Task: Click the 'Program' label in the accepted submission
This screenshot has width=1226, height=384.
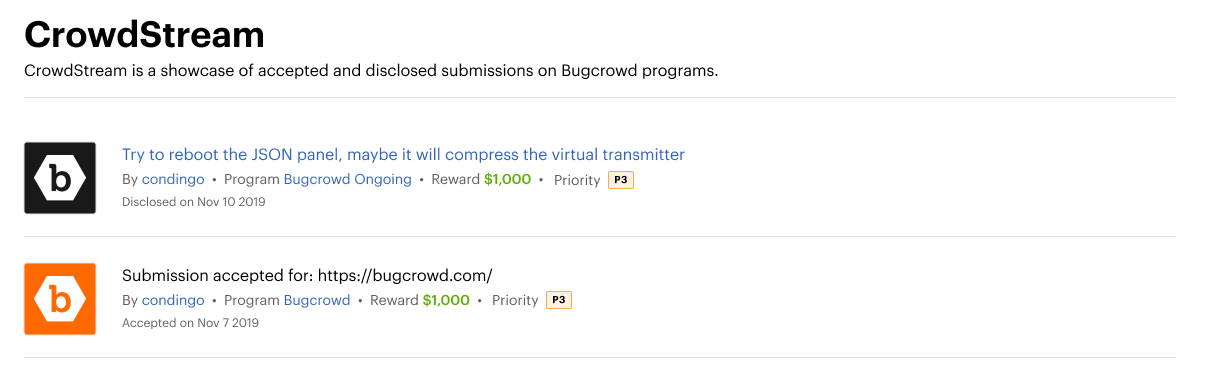Action: coord(252,300)
